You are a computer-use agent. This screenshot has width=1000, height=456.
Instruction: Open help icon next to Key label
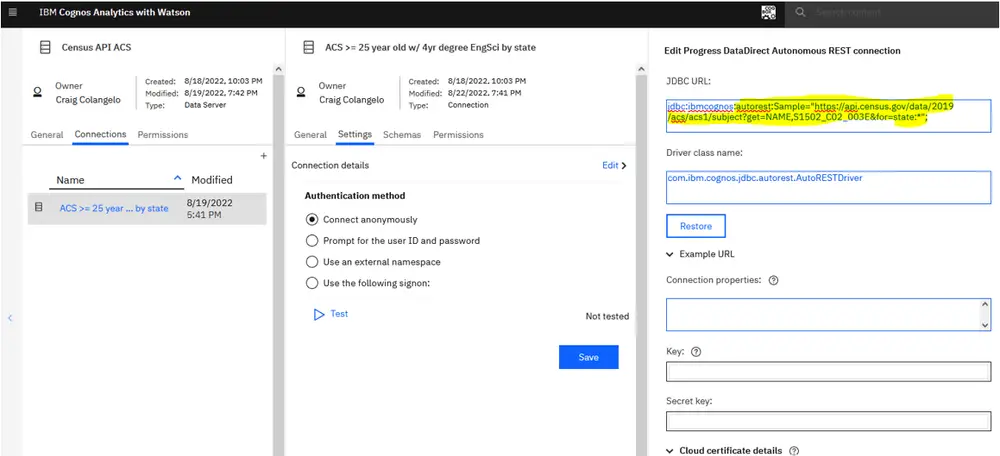[696, 351]
